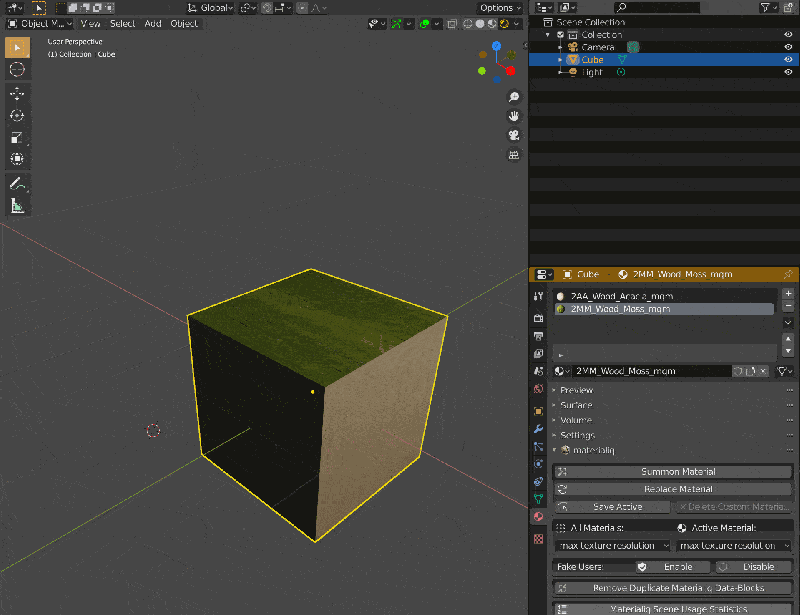Open the Output properties tab
This screenshot has height=615, width=800.
538,336
